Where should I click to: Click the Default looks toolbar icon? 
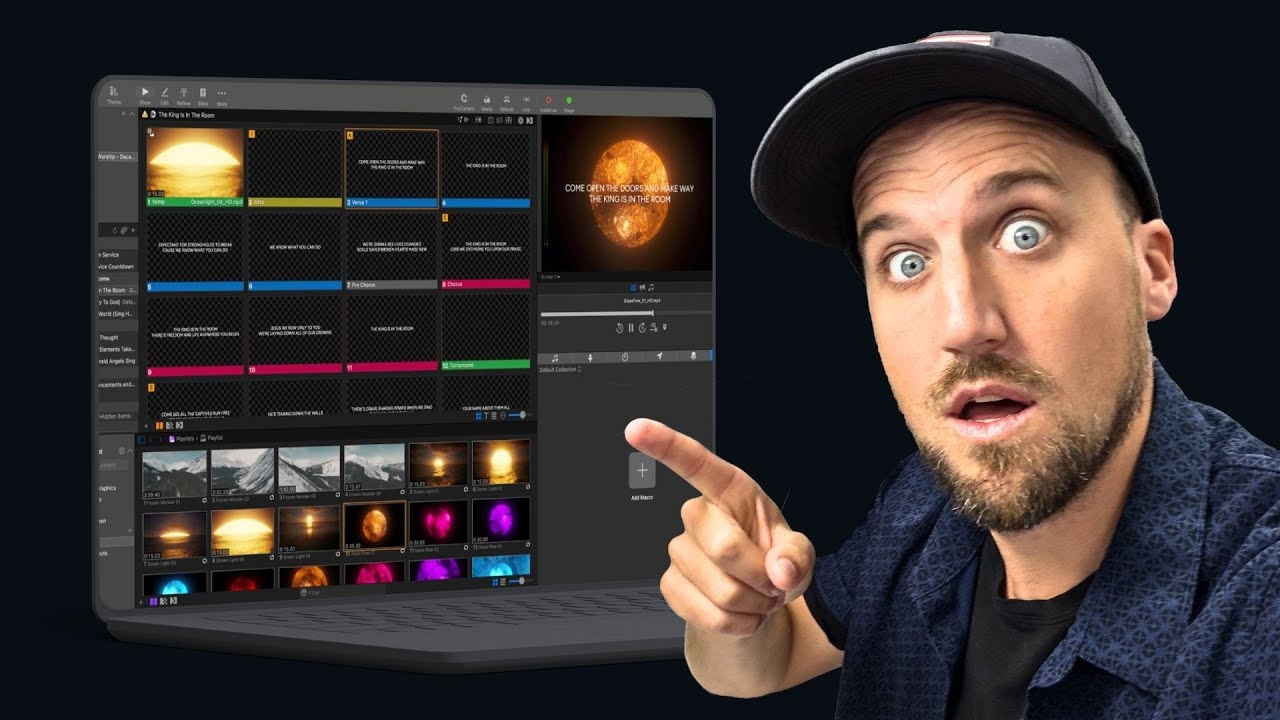(x=506, y=102)
